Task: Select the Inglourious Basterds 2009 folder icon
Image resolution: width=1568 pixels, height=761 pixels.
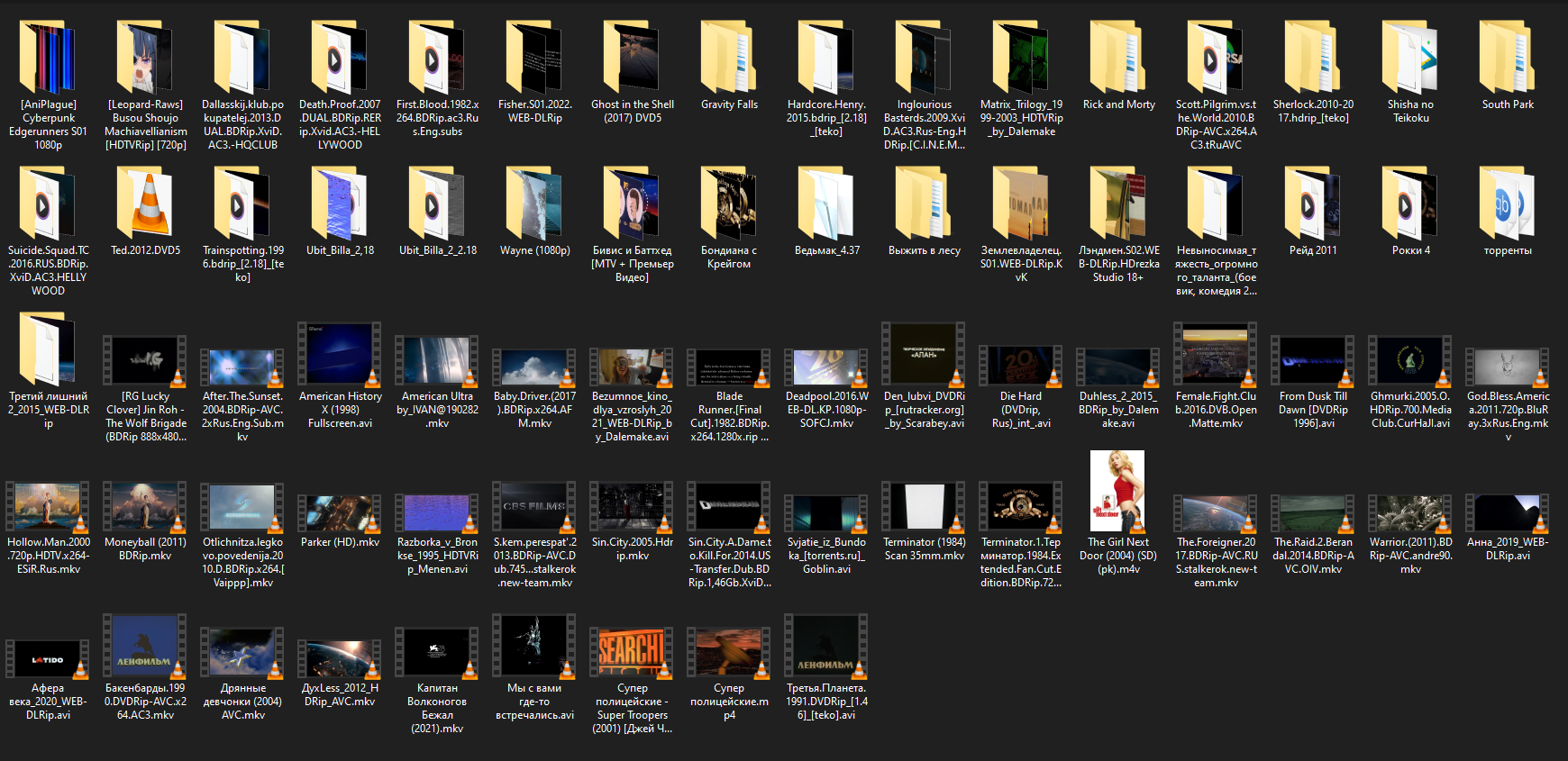Action: (x=924, y=58)
